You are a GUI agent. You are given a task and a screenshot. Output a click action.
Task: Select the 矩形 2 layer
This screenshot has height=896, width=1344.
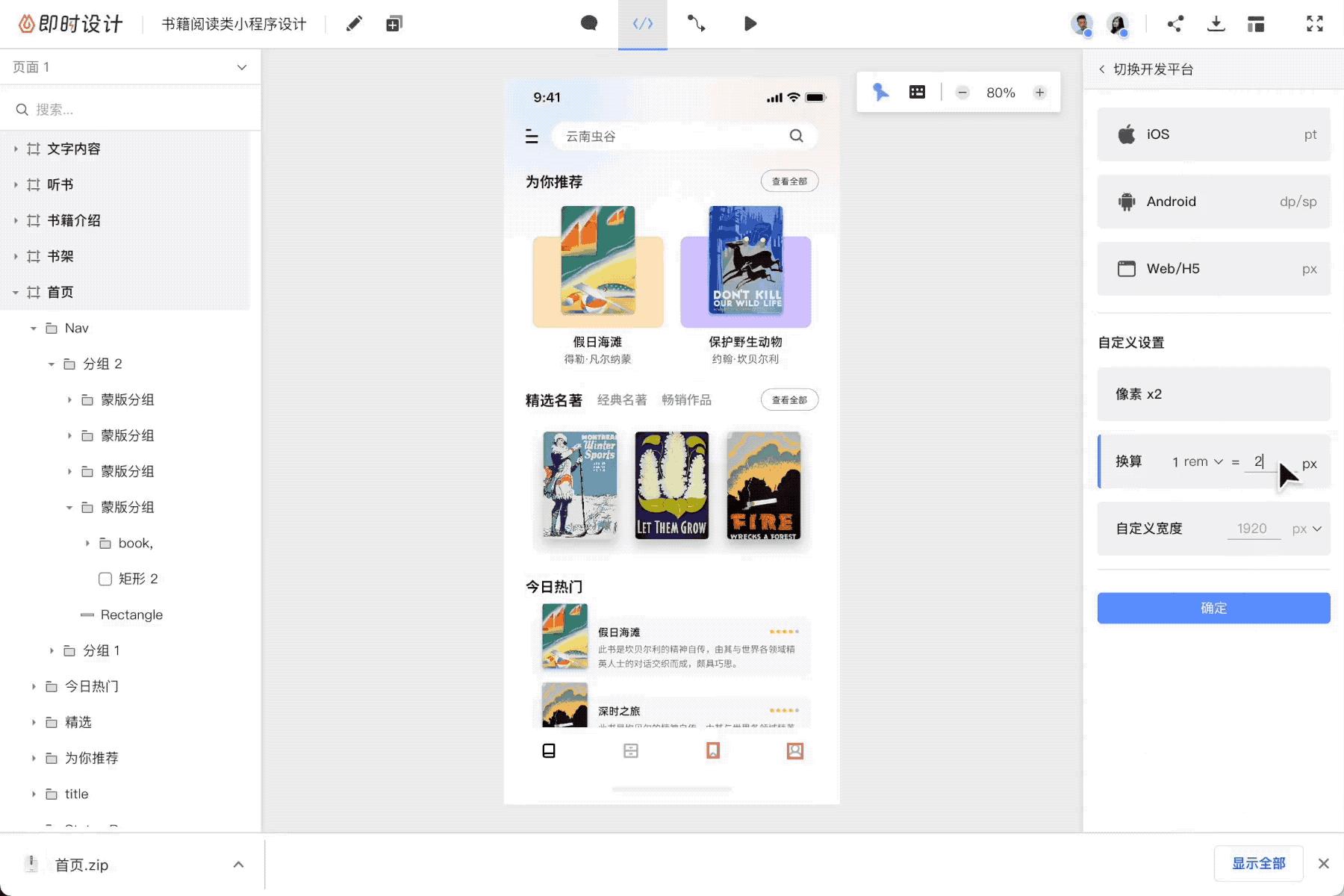coord(127,579)
